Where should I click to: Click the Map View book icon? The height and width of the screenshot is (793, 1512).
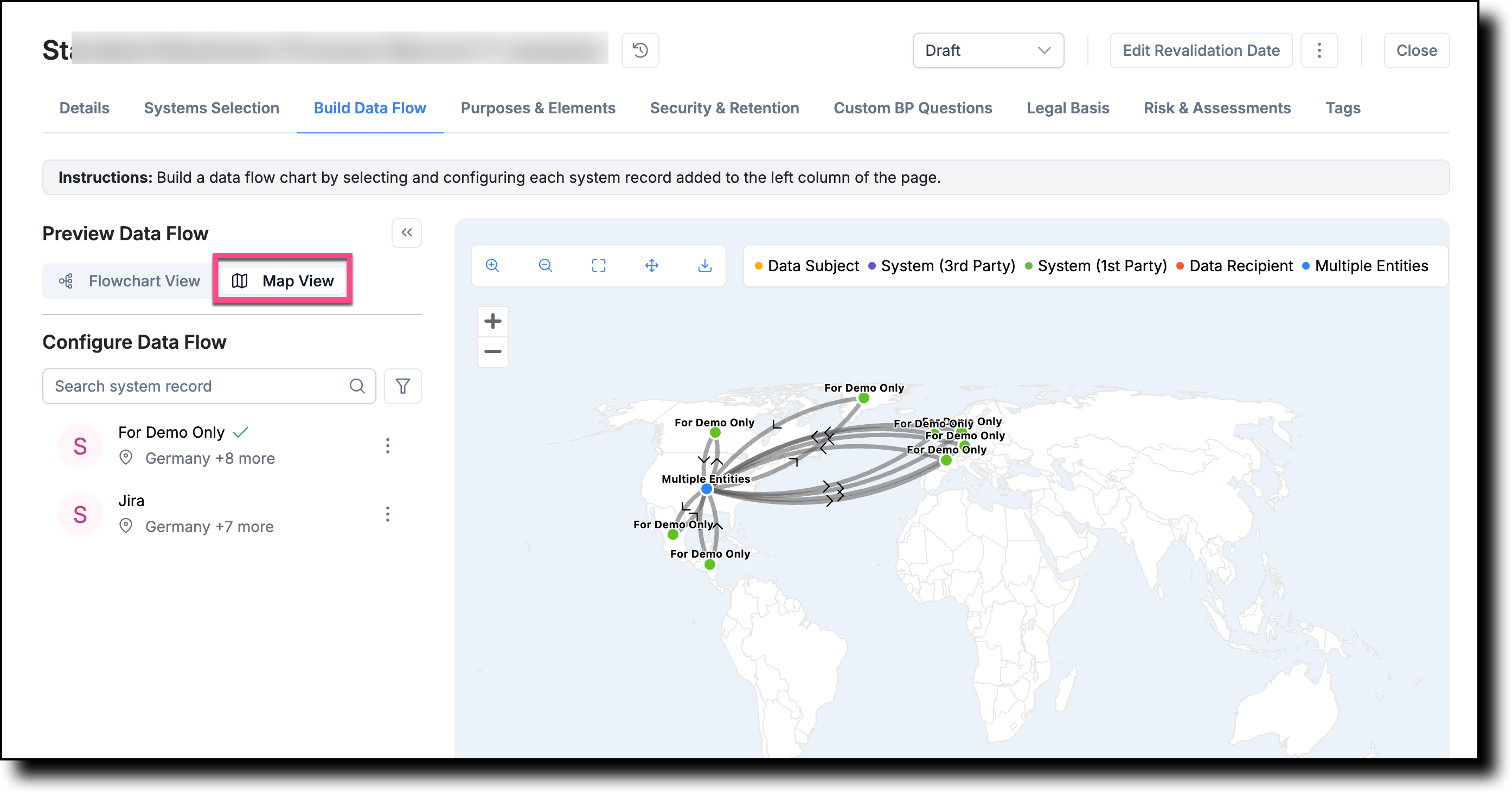pos(240,281)
